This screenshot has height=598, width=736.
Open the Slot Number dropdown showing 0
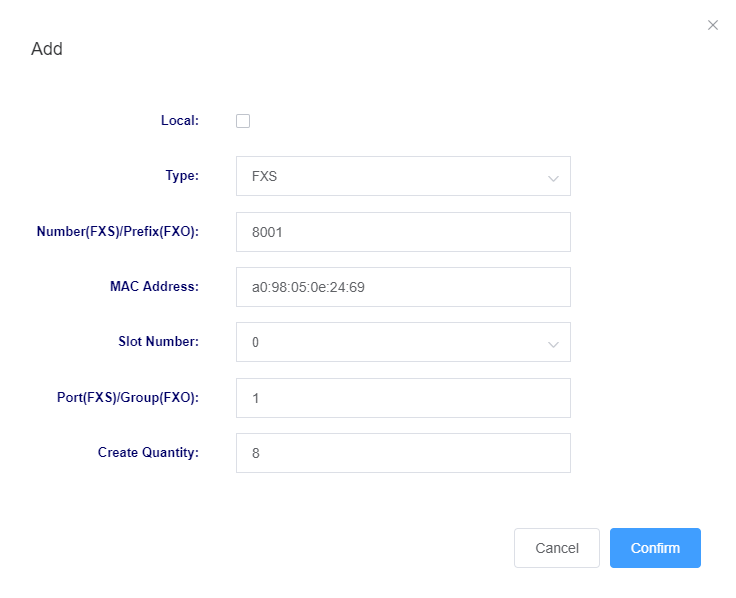pos(403,342)
